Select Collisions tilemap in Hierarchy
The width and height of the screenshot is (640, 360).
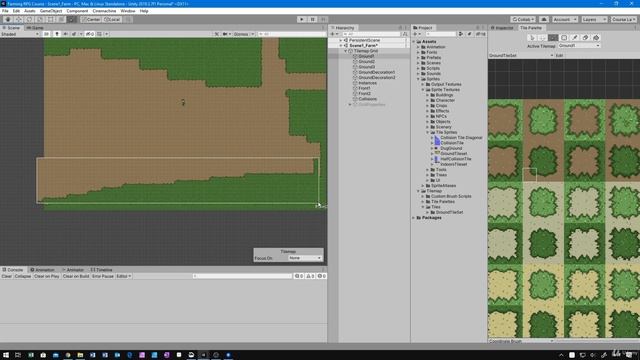pyautogui.click(x=368, y=99)
